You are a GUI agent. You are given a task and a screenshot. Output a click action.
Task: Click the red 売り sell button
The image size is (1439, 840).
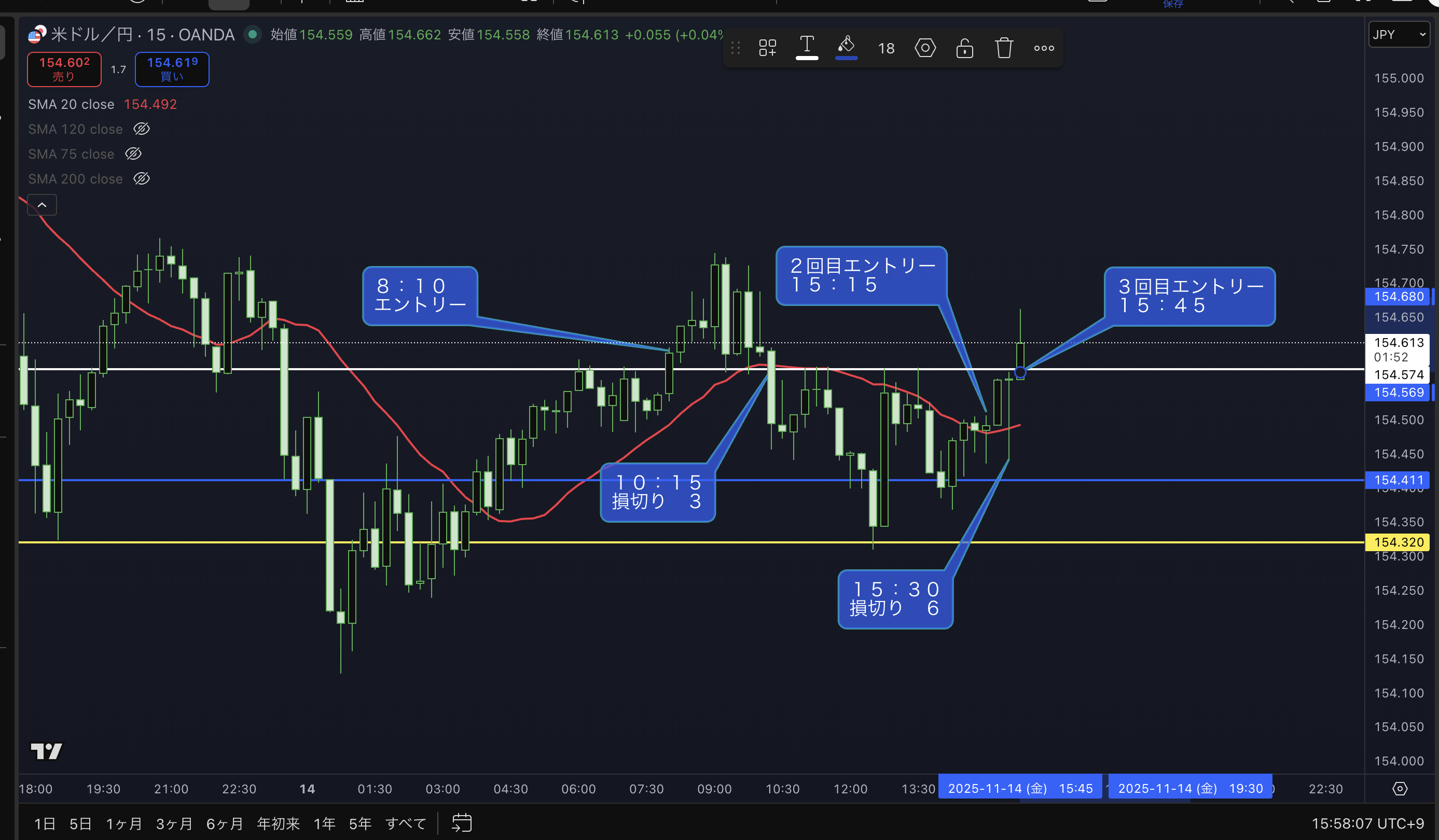point(64,69)
